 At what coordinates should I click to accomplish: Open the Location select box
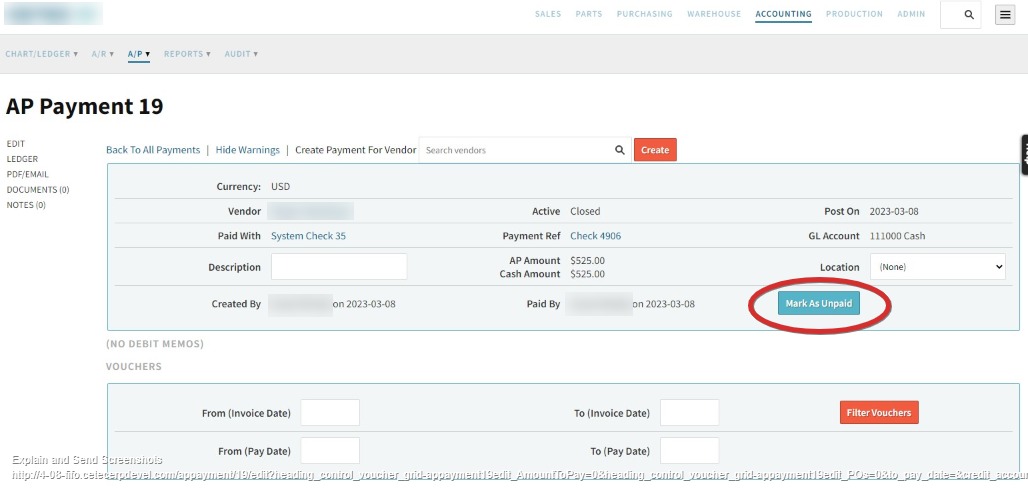coord(937,267)
